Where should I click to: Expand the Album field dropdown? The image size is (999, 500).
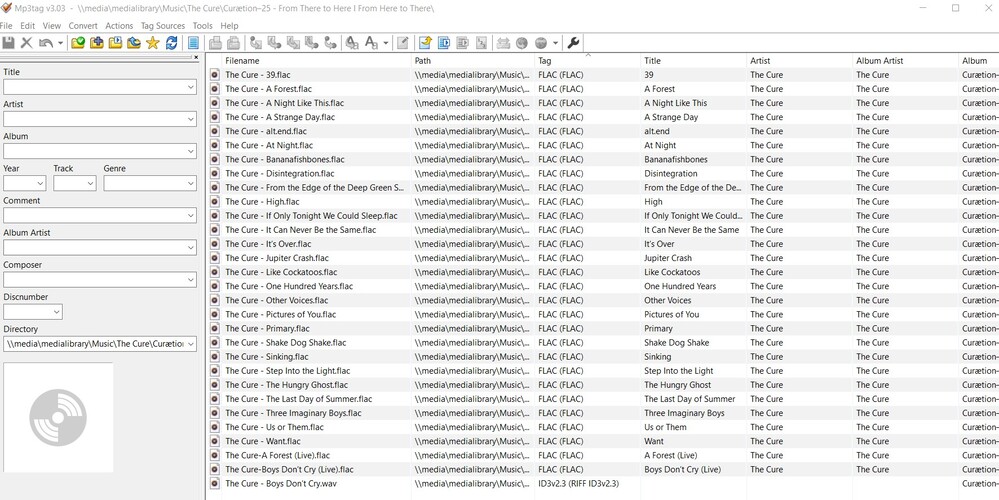coord(190,152)
